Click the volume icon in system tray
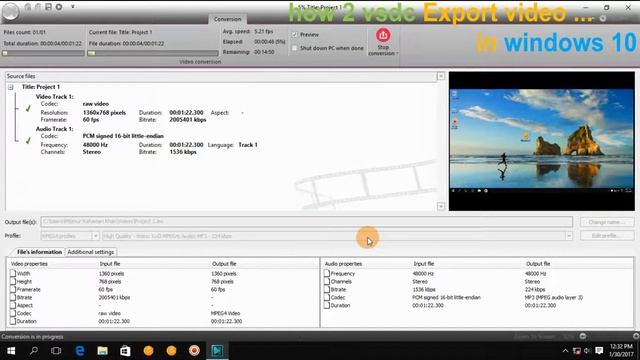Screen dimensions: 640x360 tap(587, 351)
